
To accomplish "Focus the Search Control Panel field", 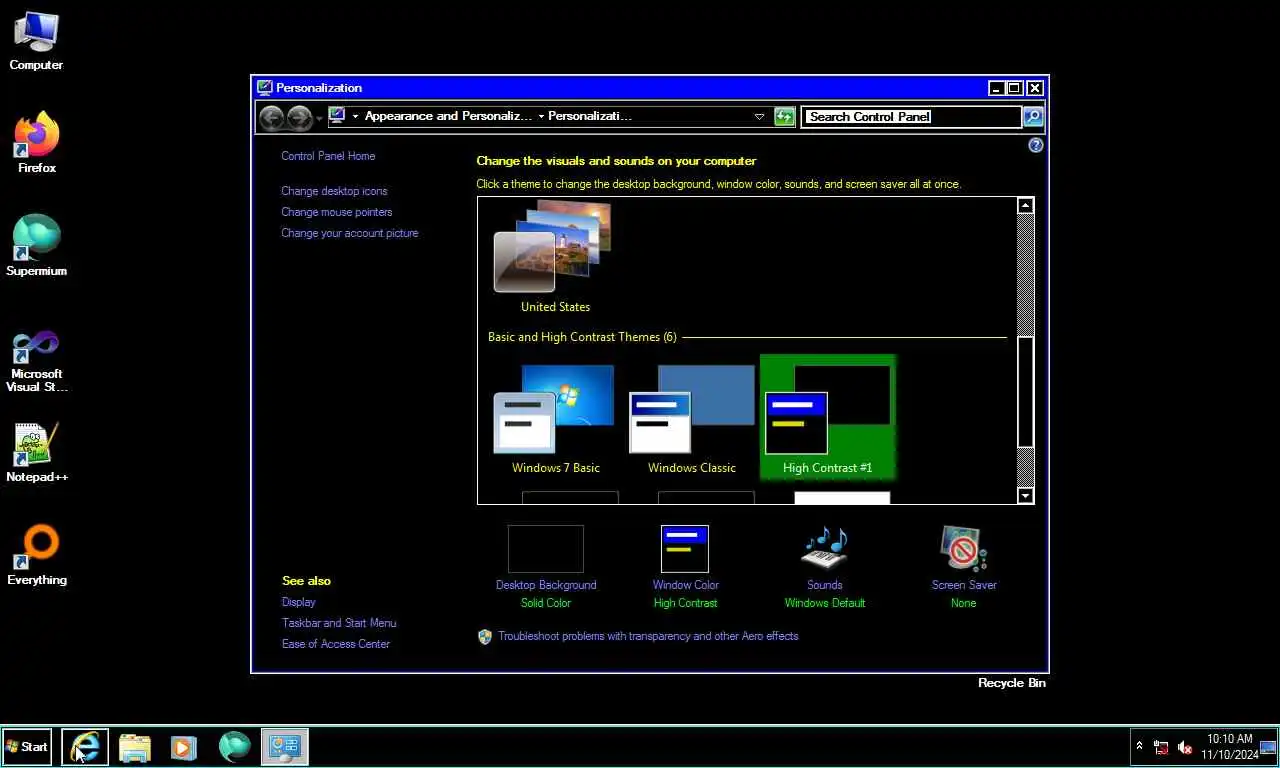I will (912, 116).
